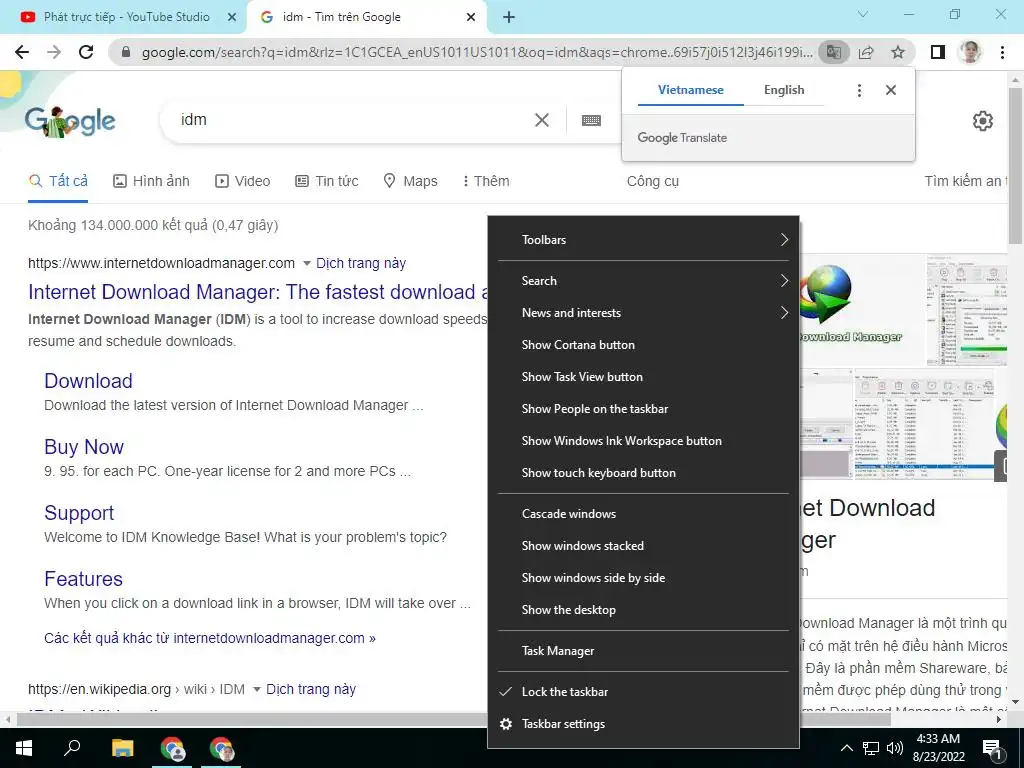Open Internet Download Manager result title
1024x768 pixels.
pos(258,292)
